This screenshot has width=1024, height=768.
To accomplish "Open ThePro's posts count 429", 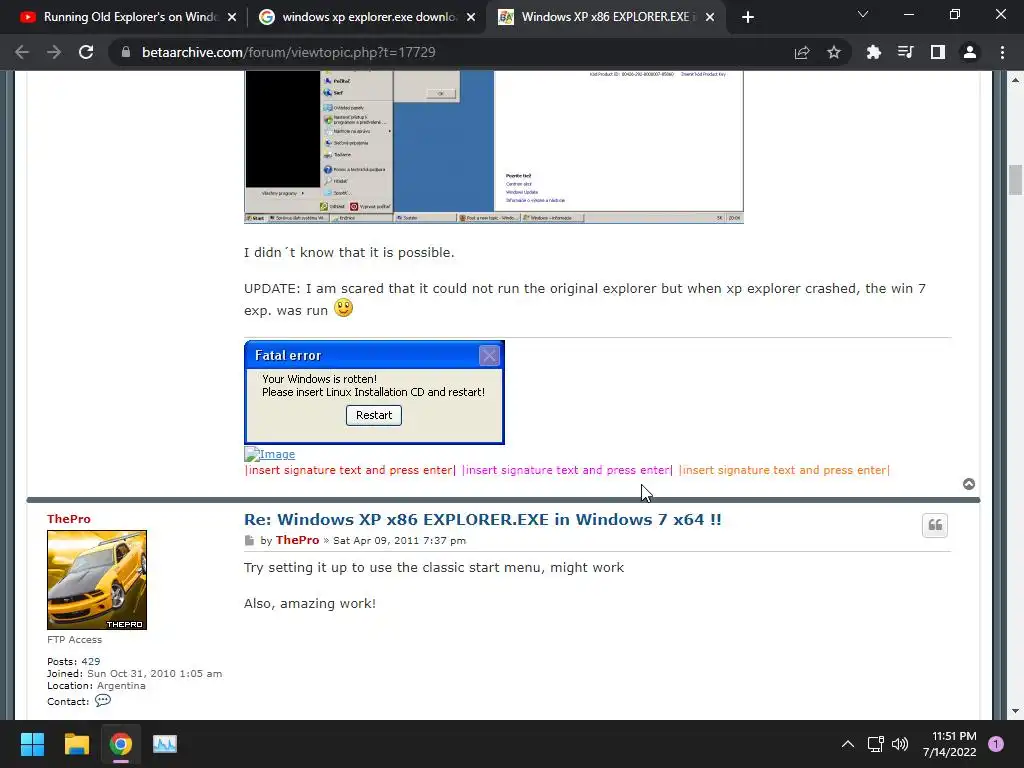I will coord(91,661).
